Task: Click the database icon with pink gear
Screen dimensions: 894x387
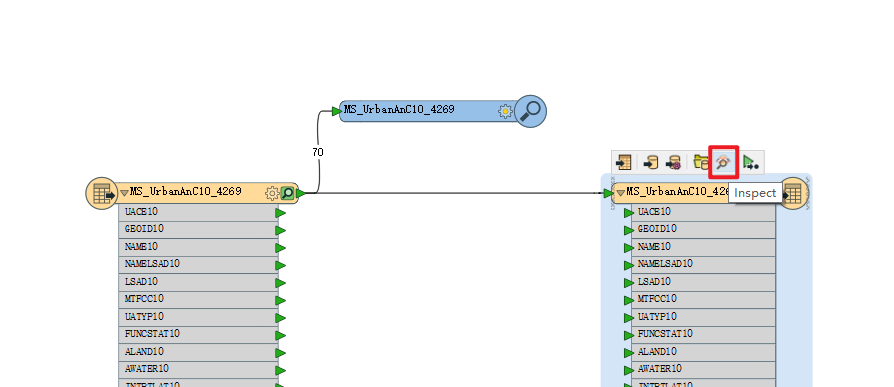Action: tap(673, 162)
